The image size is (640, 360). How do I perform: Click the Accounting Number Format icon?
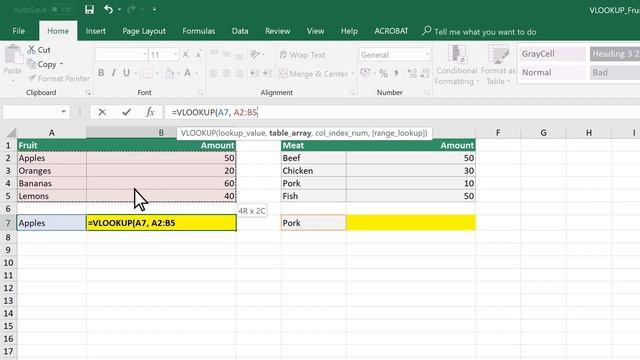click(x=365, y=73)
